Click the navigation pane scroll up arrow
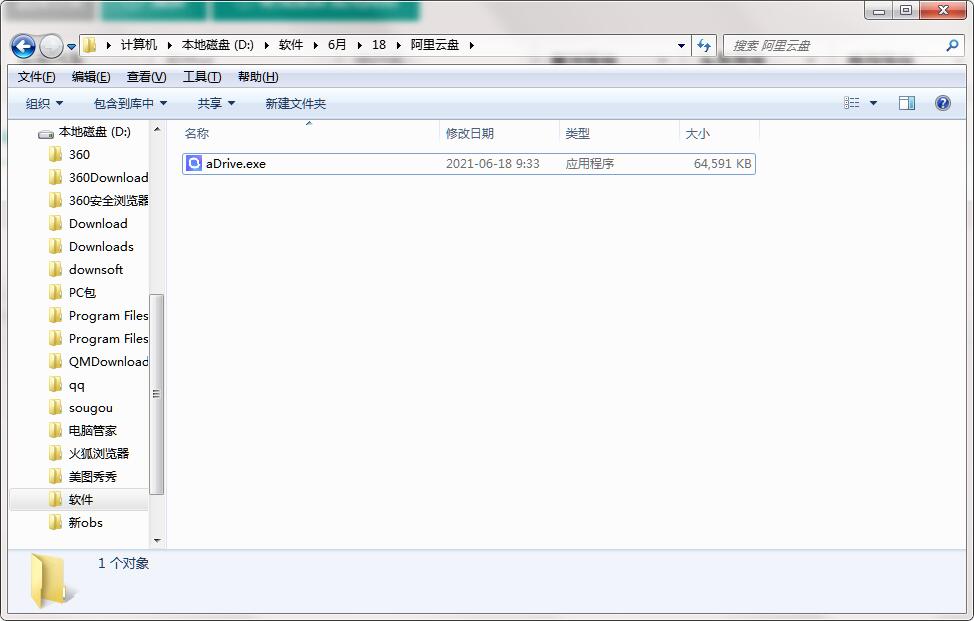Viewport: 974px width, 621px height. pyautogui.click(x=157, y=129)
